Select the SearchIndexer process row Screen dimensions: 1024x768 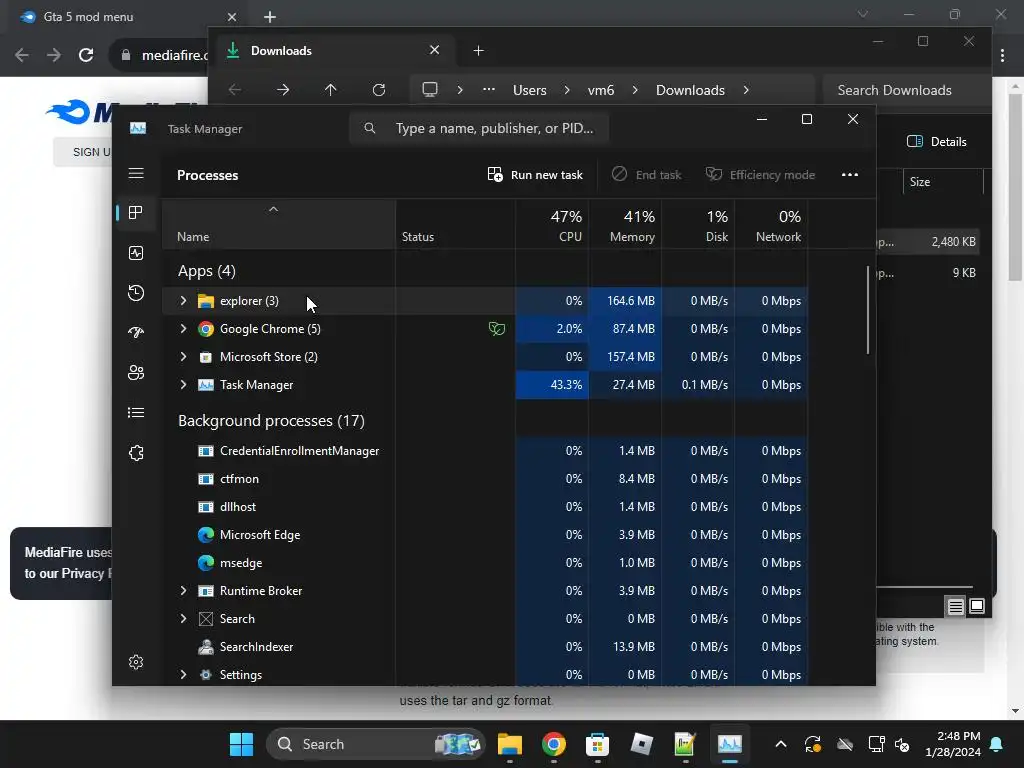(485, 647)
